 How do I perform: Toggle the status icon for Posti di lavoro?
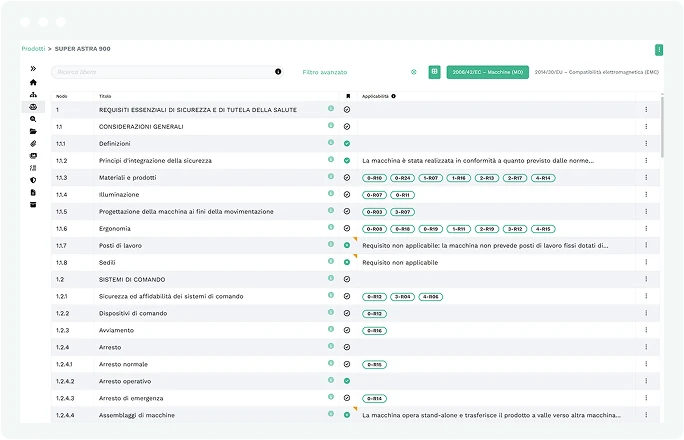click(347, 246)
